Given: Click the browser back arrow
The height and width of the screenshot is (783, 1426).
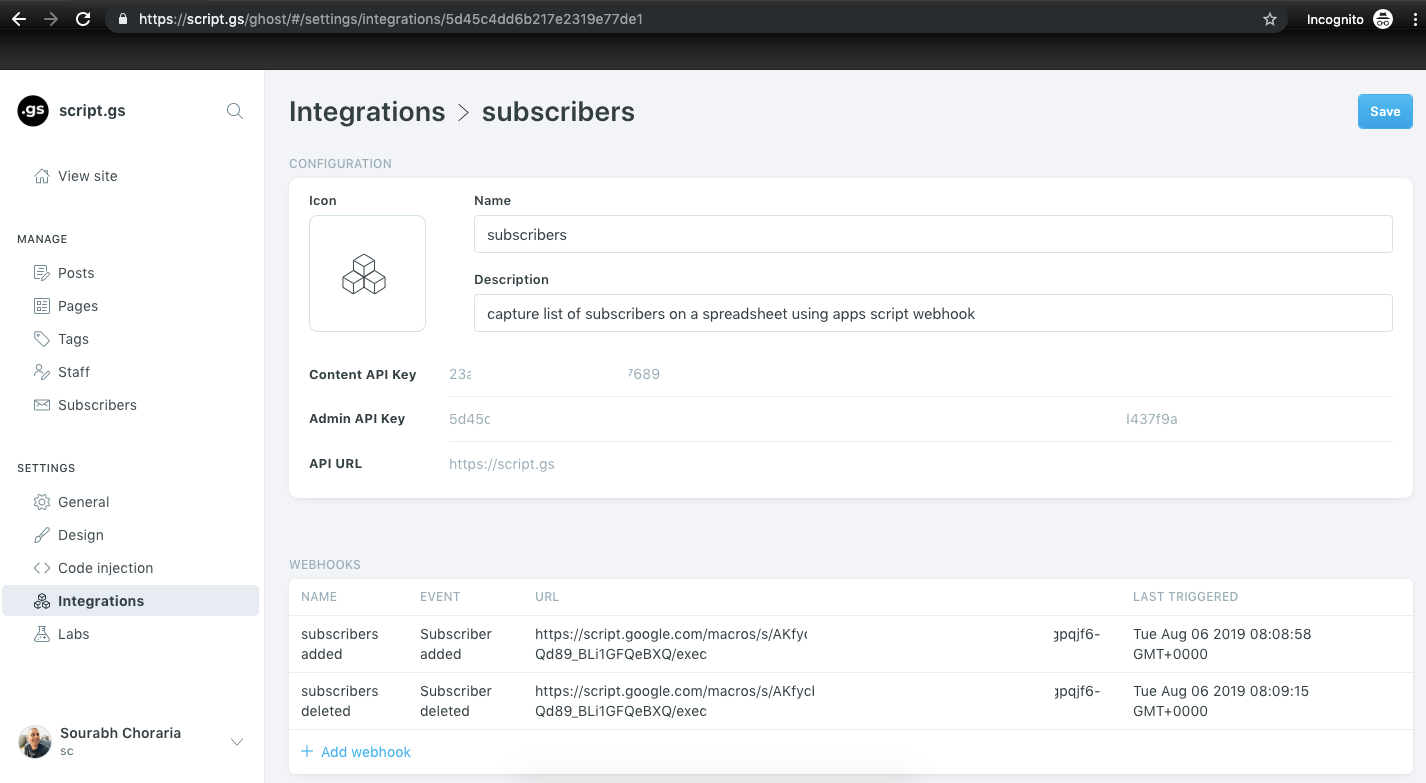Looking at the screenshot, I should click(x=18, y=19).
